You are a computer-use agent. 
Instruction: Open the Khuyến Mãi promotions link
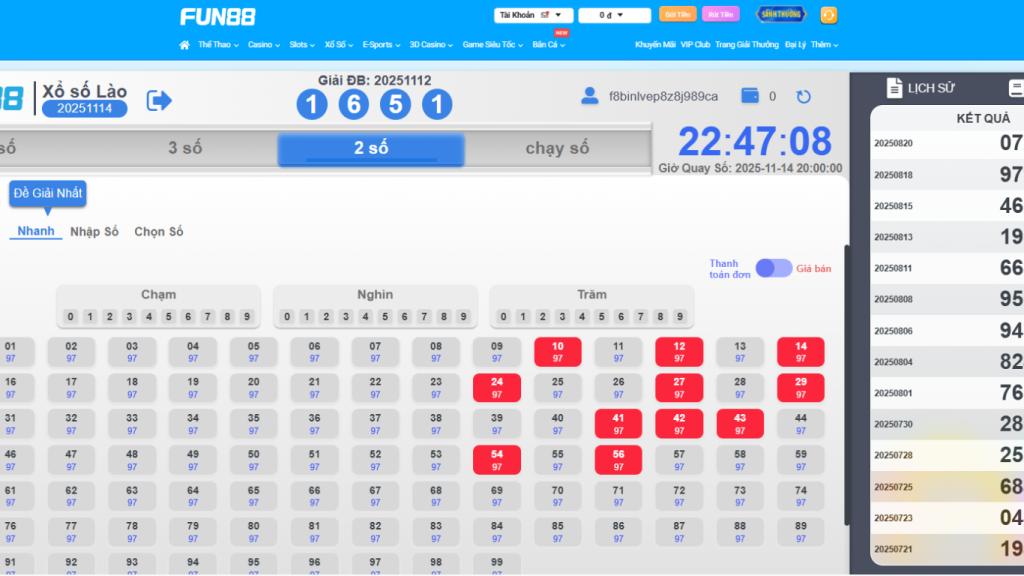655,45
